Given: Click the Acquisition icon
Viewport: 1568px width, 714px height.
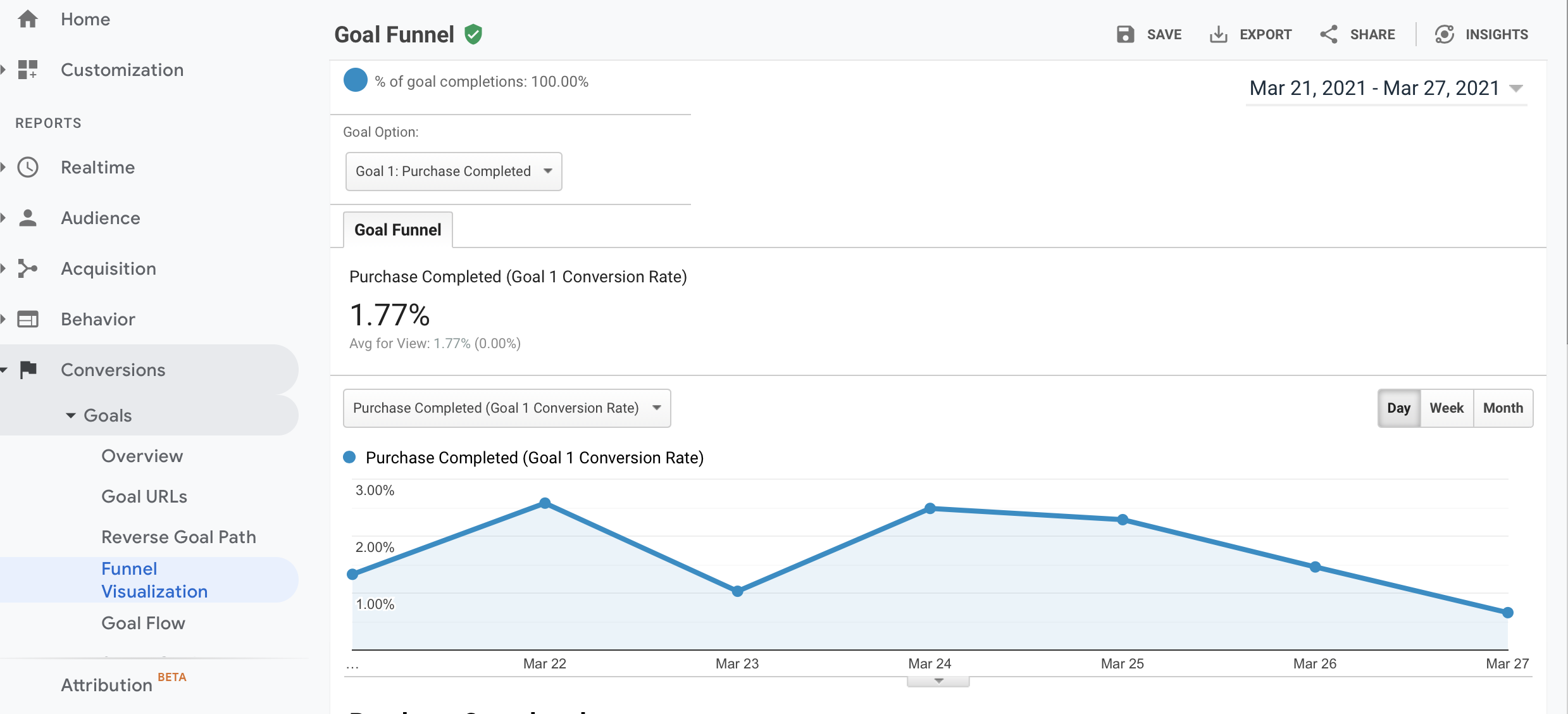Looking at the screenshot, I should point(28,268).
